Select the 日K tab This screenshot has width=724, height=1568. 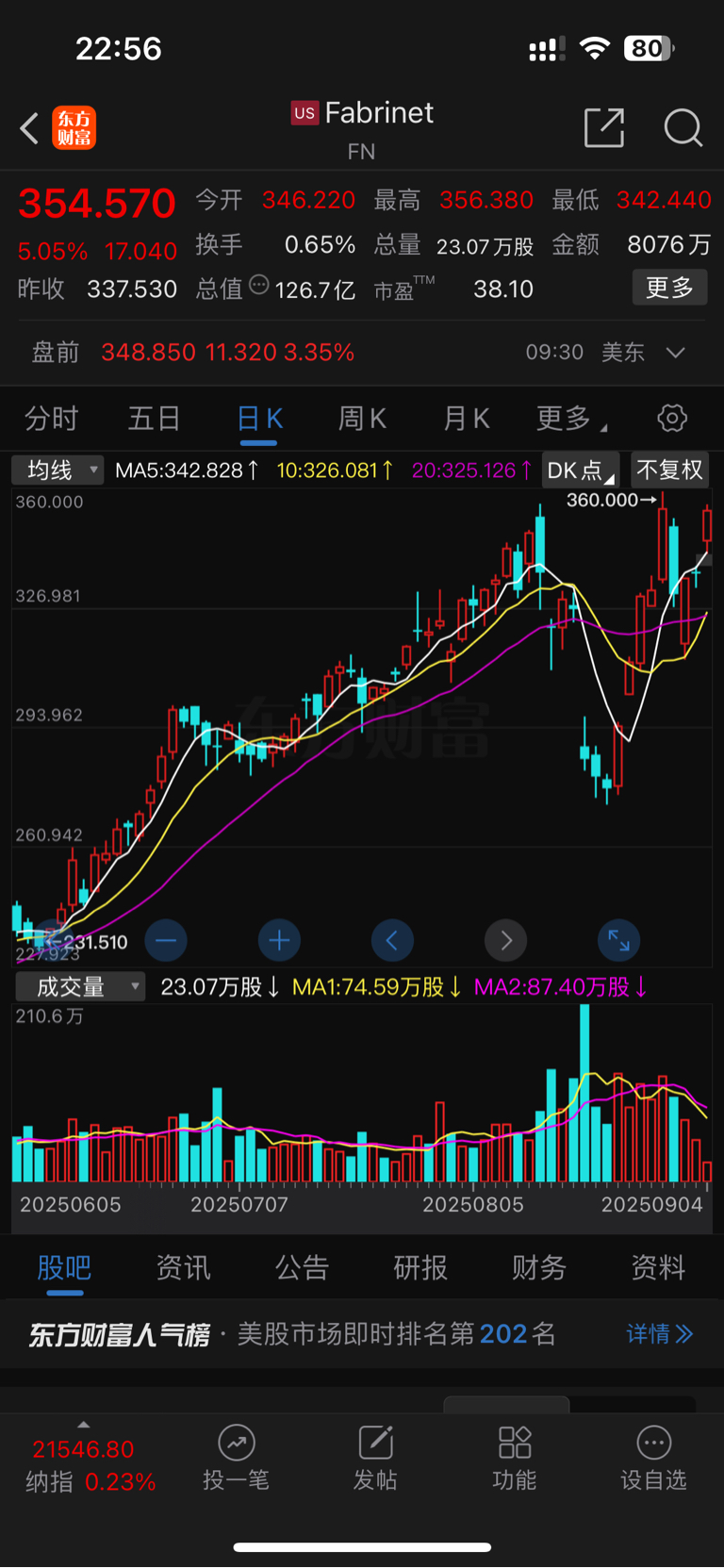(x=259, y=419)
